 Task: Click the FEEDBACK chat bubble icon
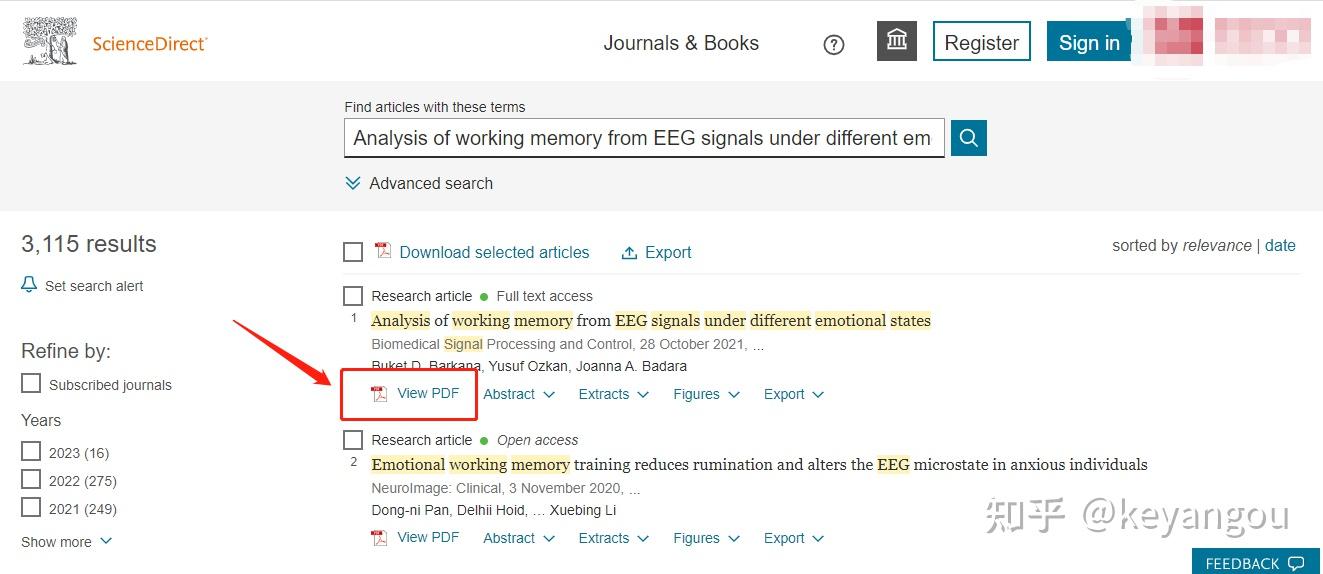1296,563
